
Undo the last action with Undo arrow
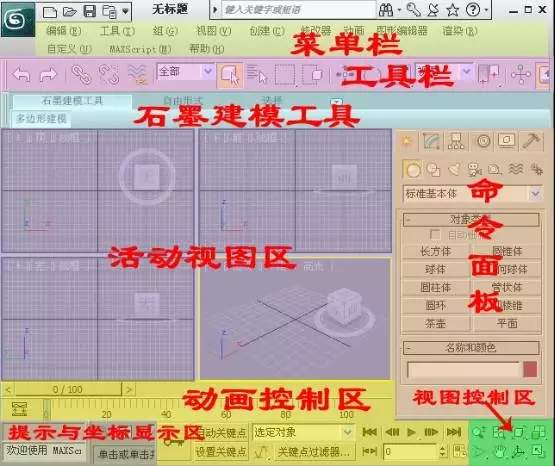pos(21,75)
